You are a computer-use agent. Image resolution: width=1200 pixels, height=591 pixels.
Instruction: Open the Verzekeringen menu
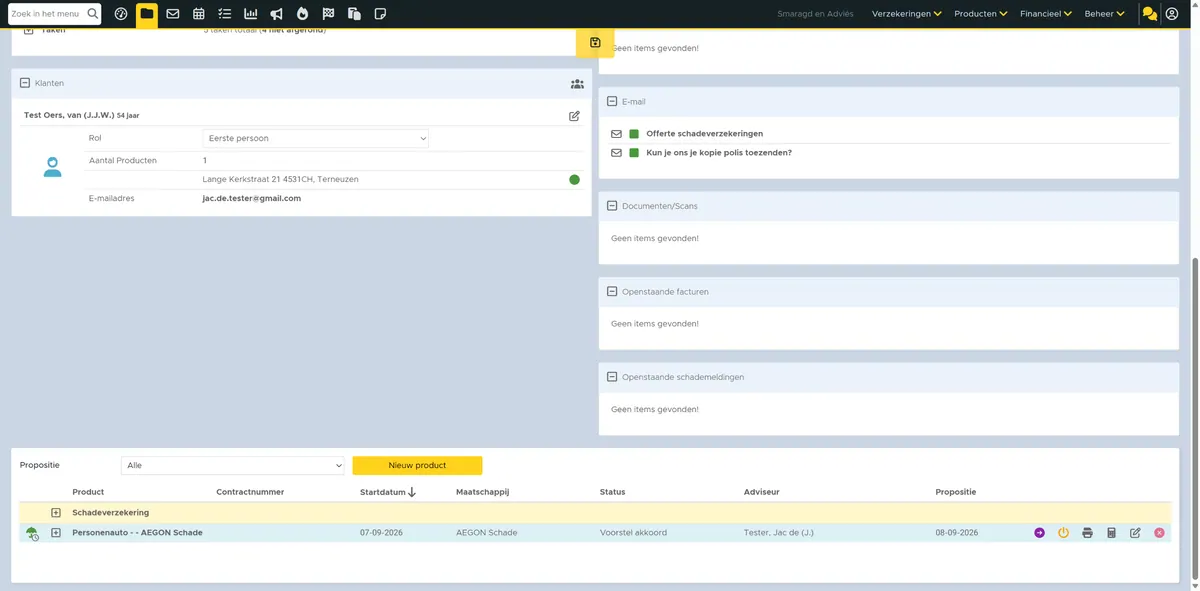pyautogui.click(x=907, y=14)
